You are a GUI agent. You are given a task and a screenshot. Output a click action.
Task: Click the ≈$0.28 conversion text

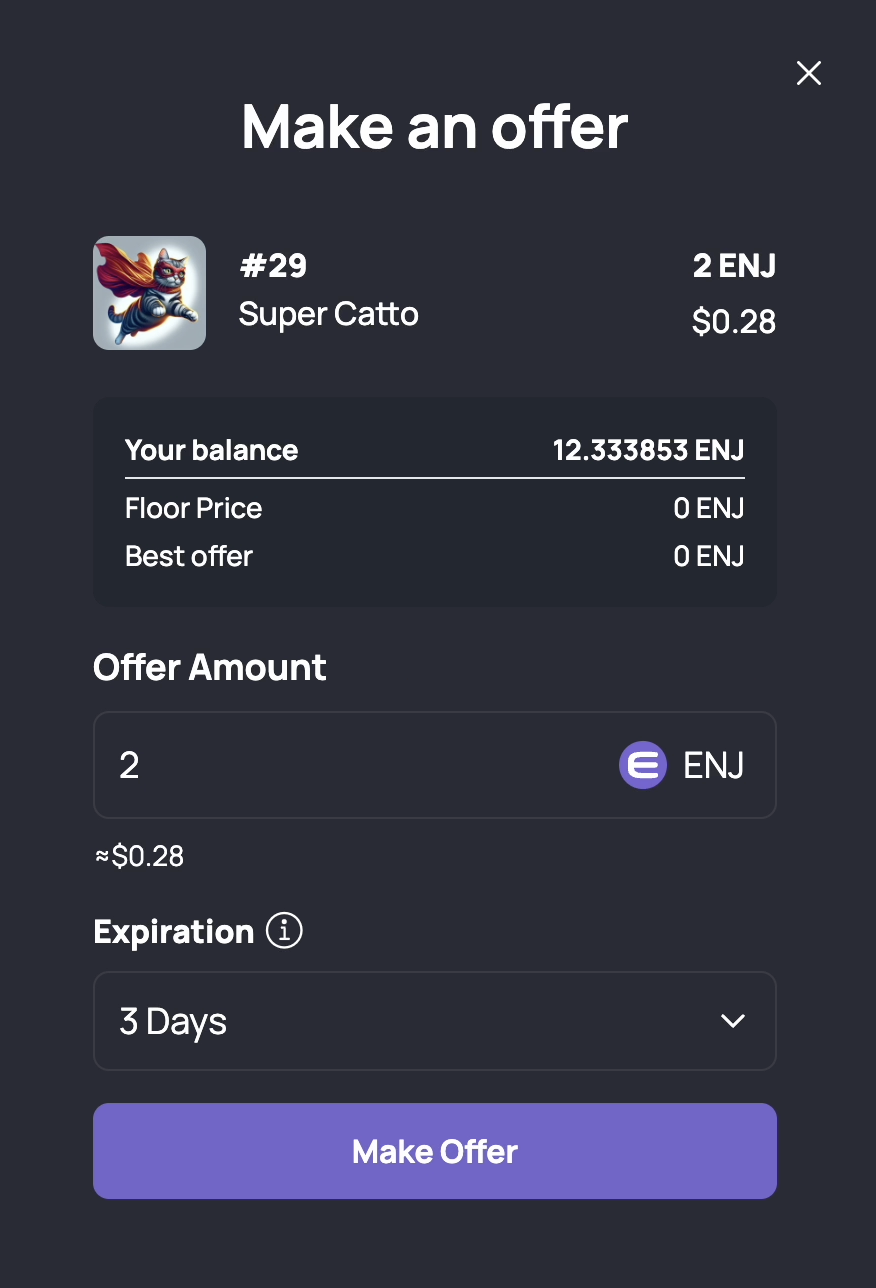(x=139, y=856)
